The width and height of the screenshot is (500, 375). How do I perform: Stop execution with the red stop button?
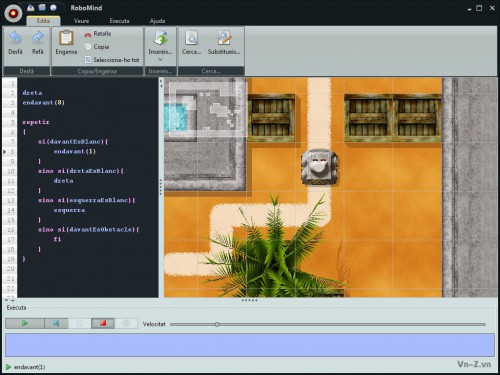coord(103,323)
